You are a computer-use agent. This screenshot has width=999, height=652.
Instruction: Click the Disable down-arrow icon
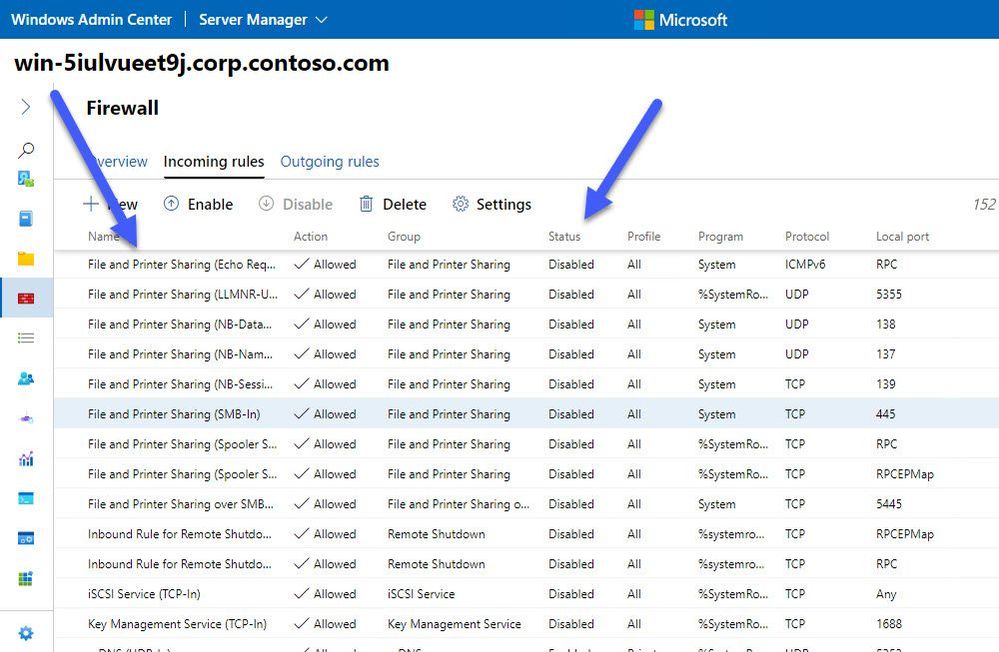[266, 204]
